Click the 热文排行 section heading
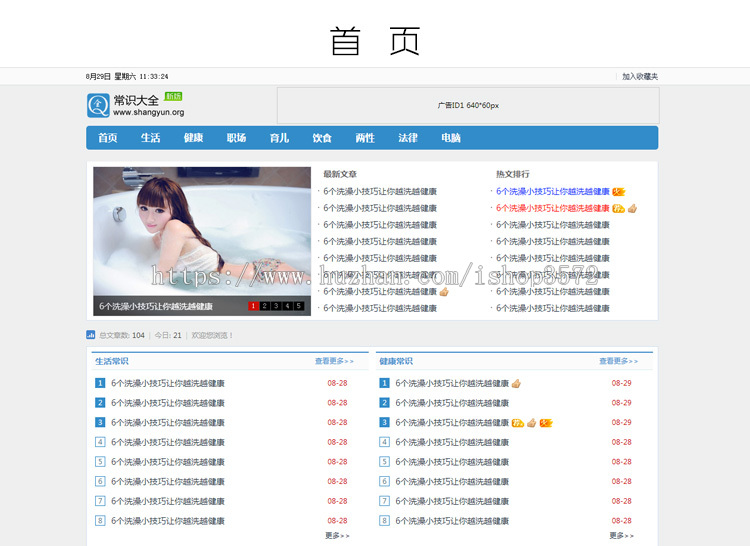Image resolution: width=750 pixels, height=546 pixels. (513, 174)
